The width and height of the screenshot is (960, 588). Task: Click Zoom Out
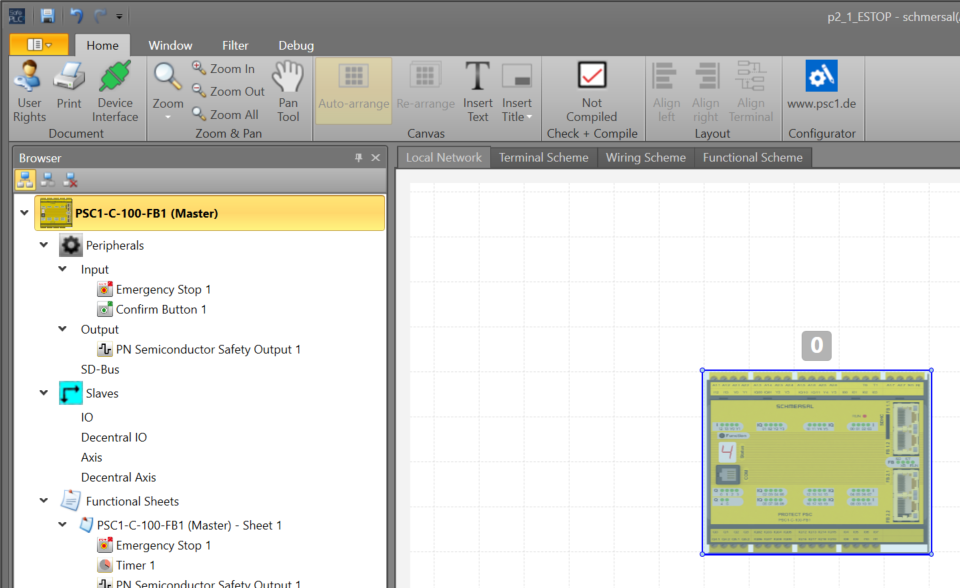pyautogui.click(x=228, y=91)
